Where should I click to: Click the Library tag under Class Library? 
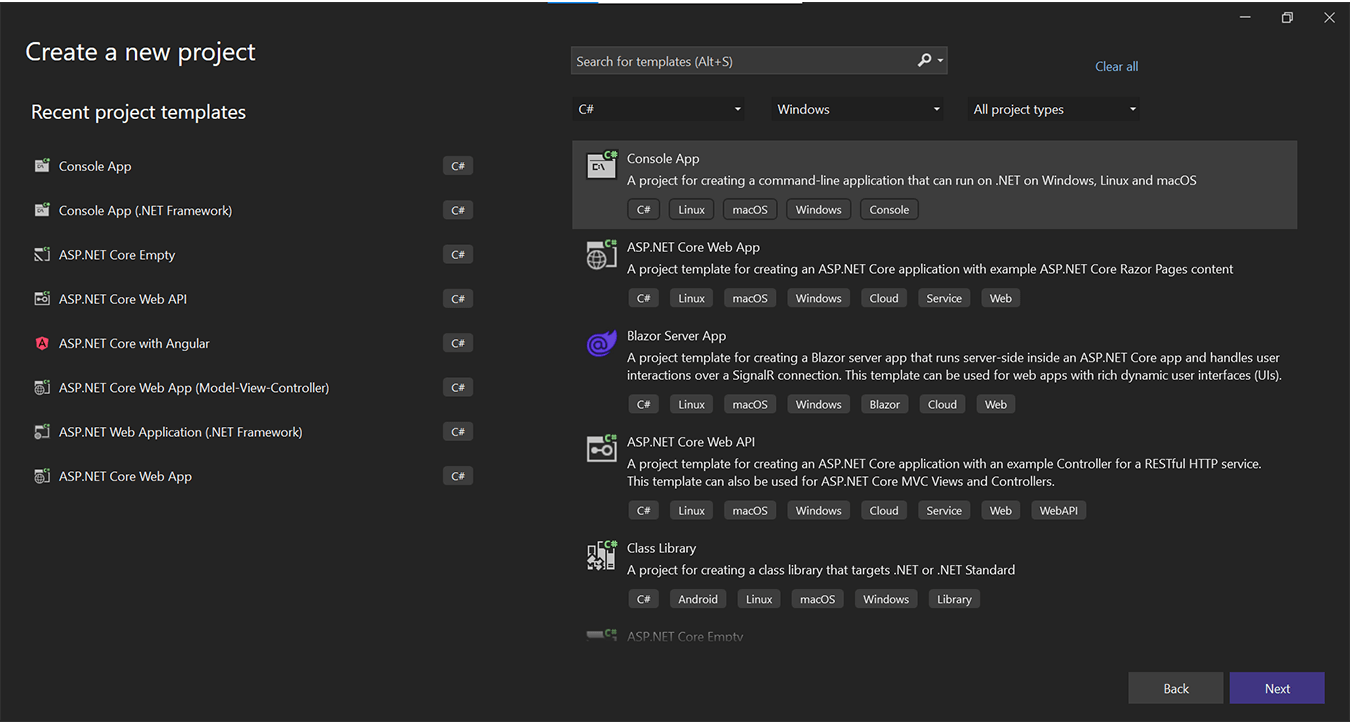954,599
